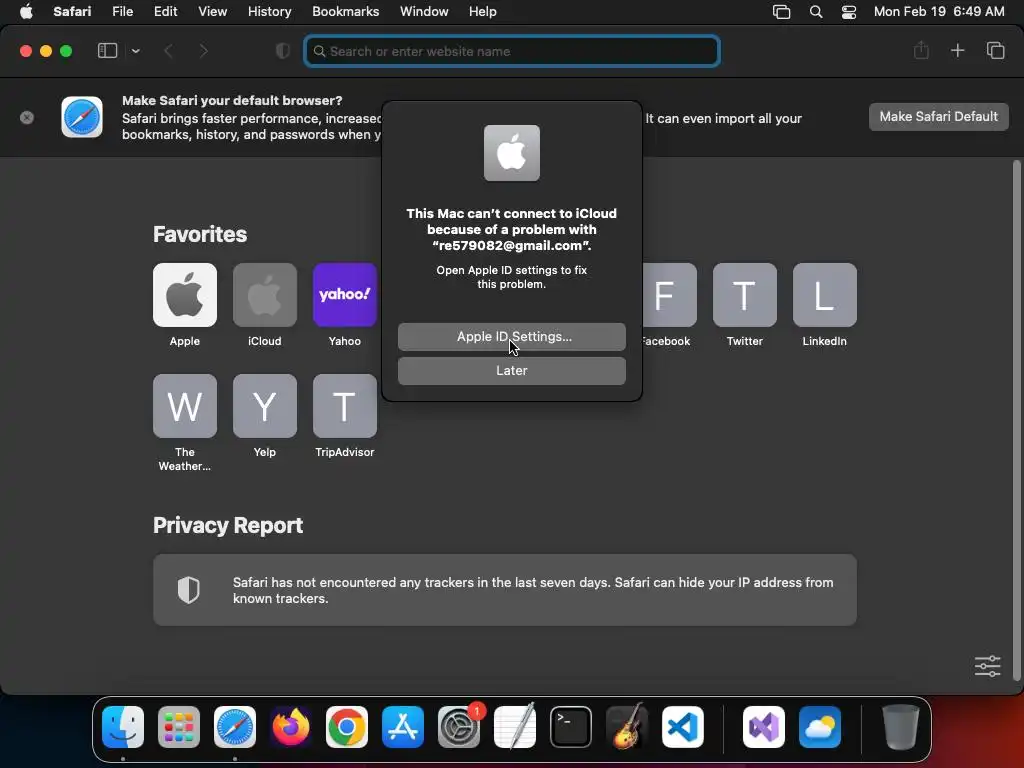
Task: Click the Share toolbar icon
Action: [x=921, y=50]
